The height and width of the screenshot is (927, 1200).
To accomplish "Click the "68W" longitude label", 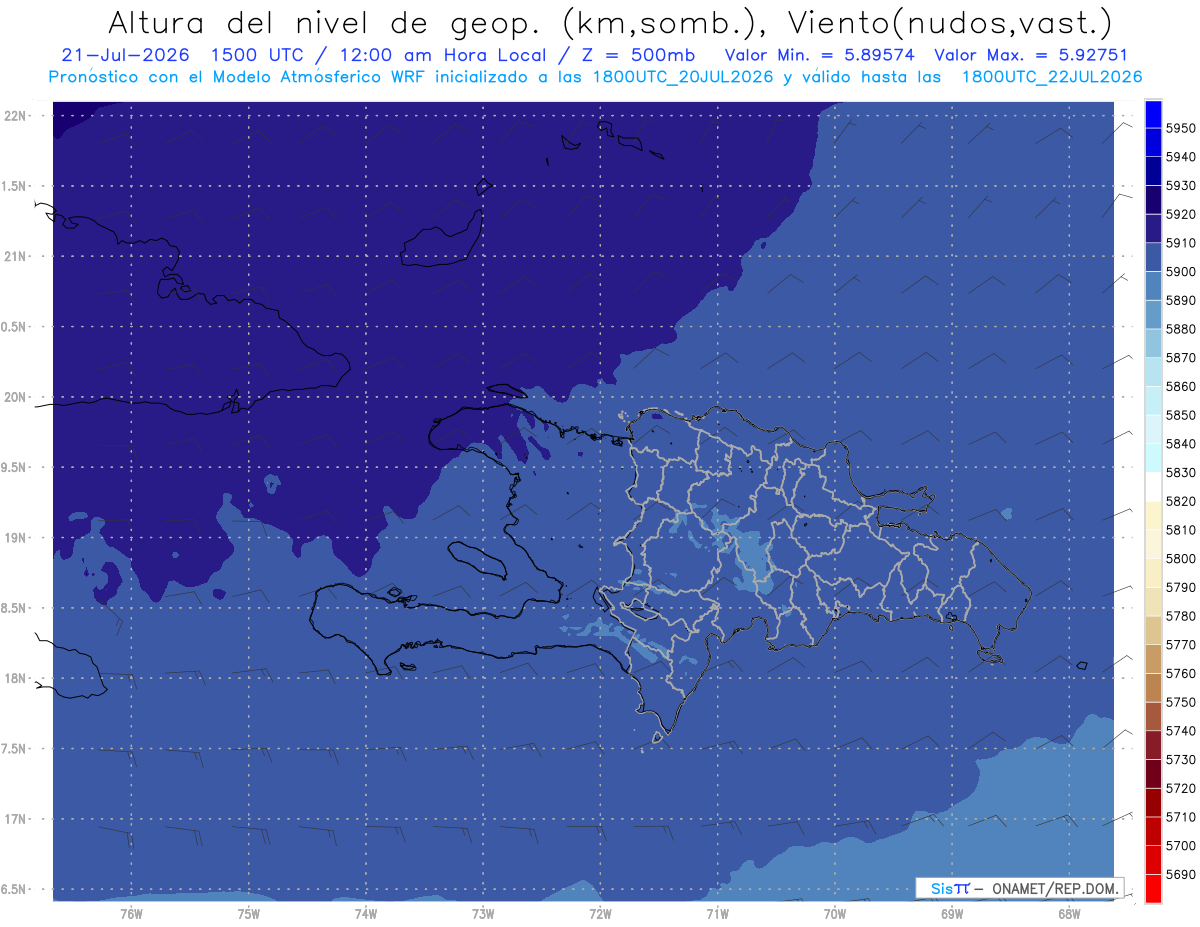I will click(x=1069, y=913).
